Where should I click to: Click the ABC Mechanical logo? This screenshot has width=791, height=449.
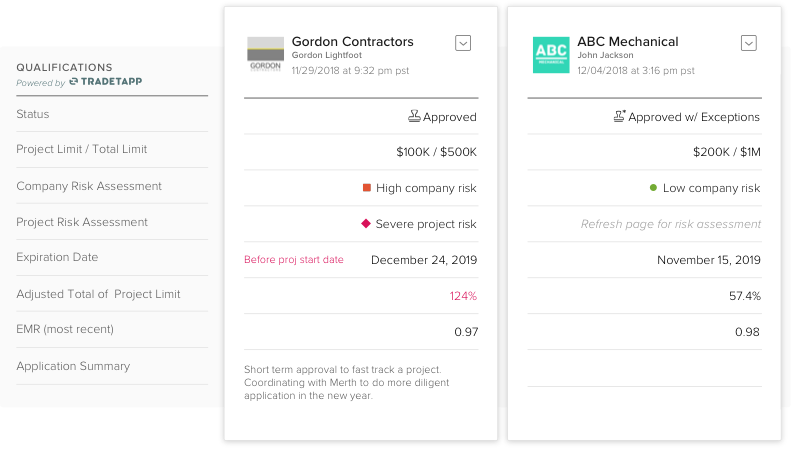(551, 55)
